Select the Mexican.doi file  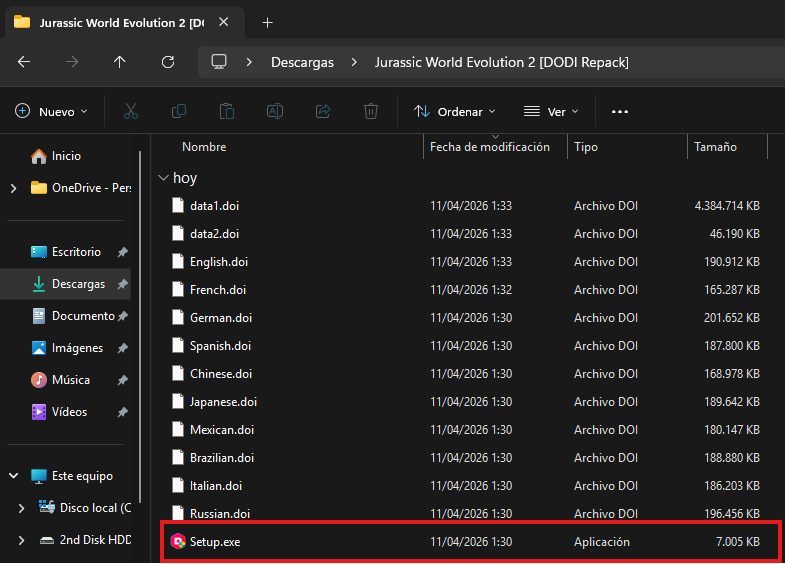click(x=222, y=430)
